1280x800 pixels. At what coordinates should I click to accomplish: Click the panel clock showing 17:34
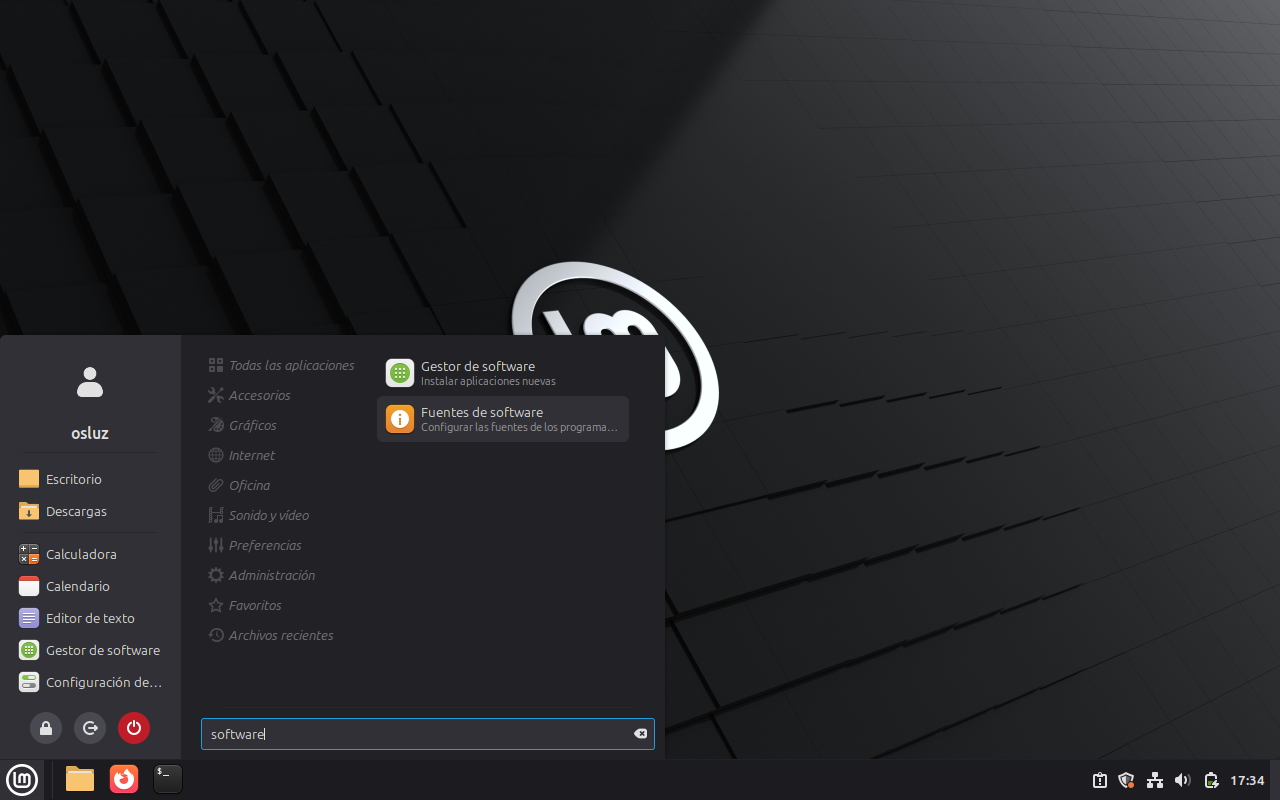coord(1247,780)
